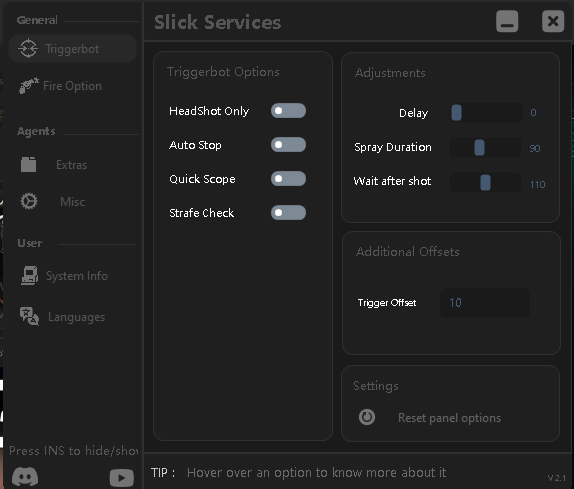
Task: Open the Misc menu label
Action: tap(72, 202)
